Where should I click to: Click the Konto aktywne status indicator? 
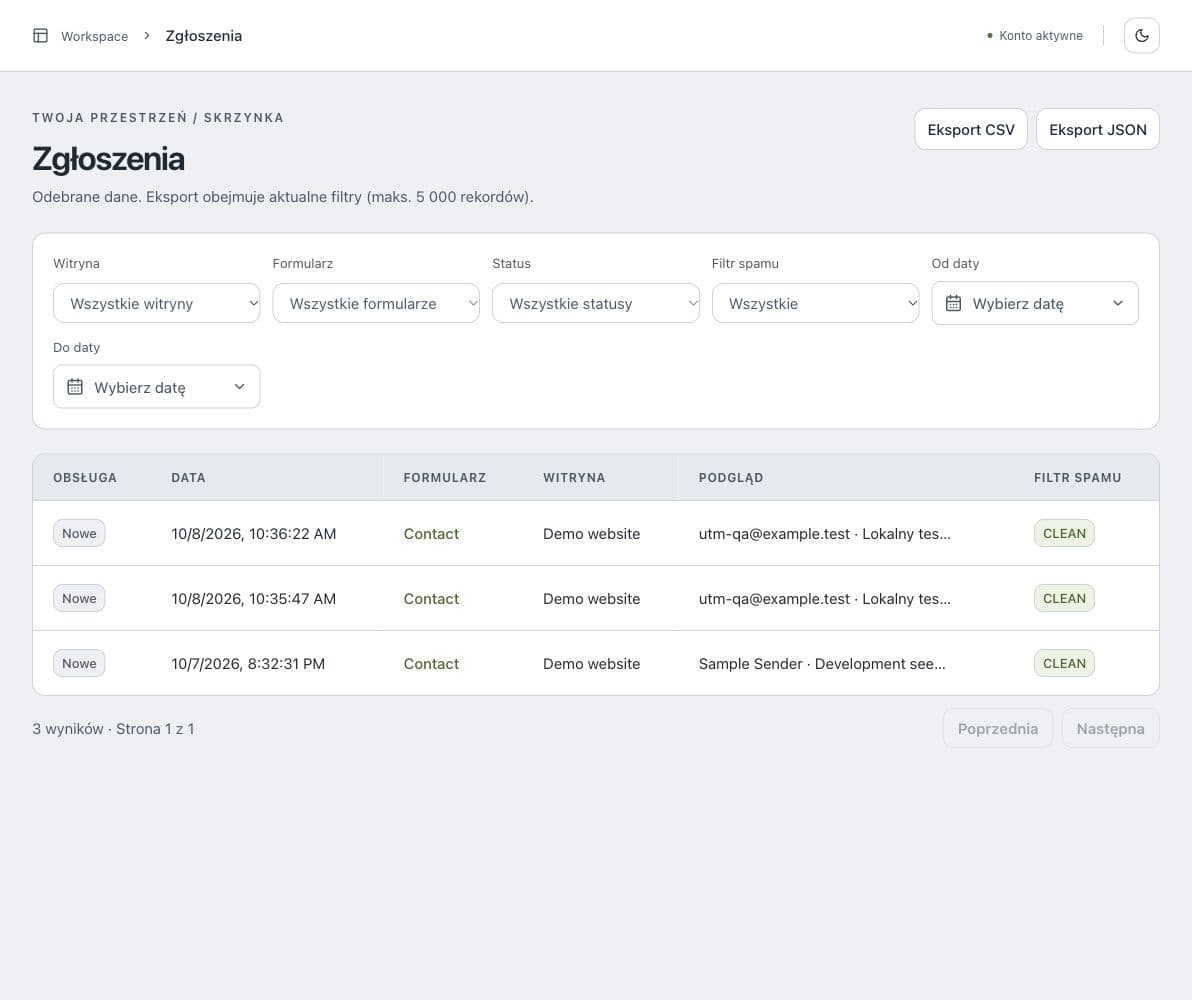1035,36
